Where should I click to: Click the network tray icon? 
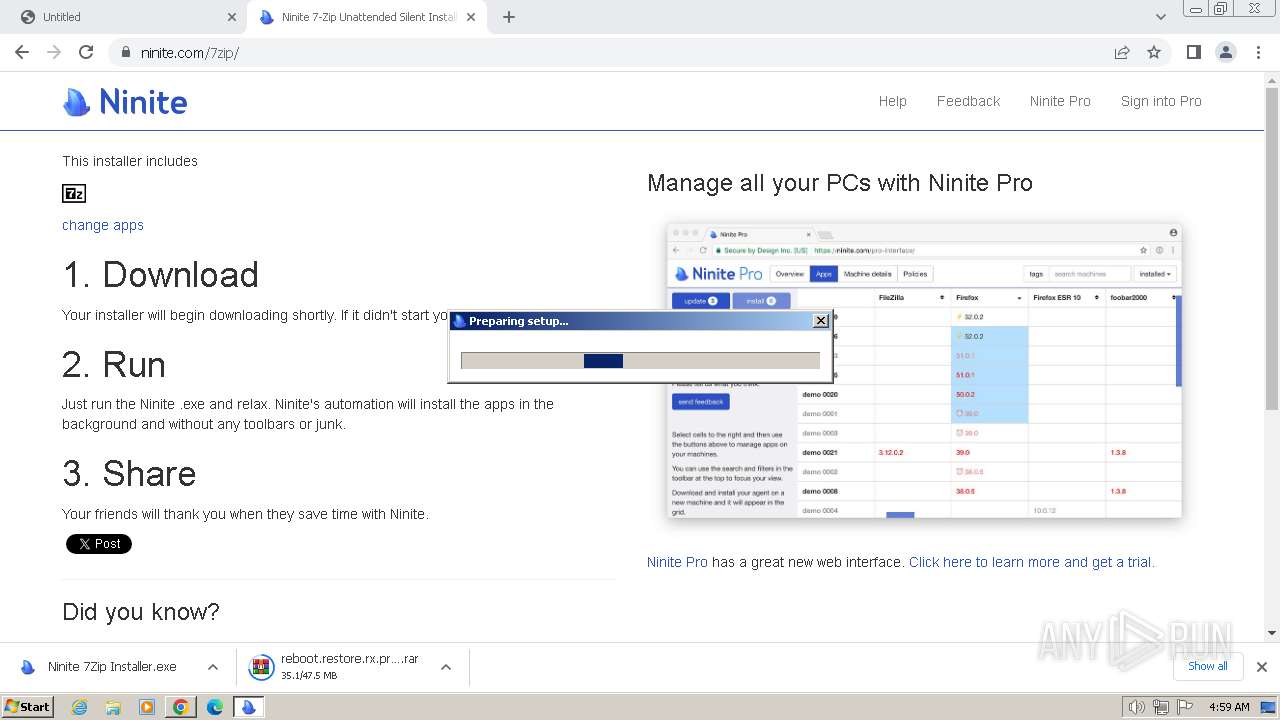click(x=1161, y=707)
